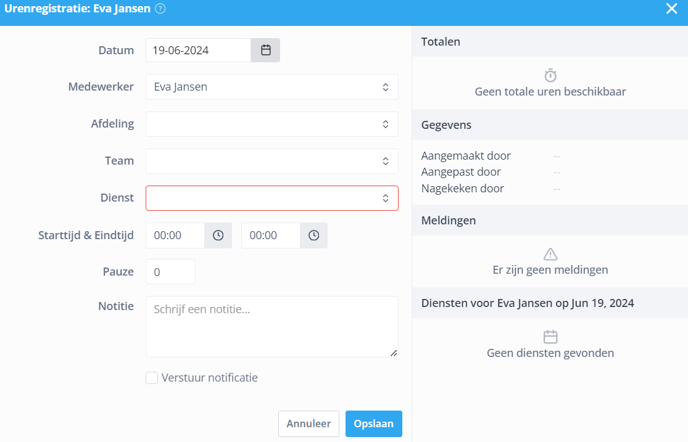This screenshot has width=688, height=442.
Task: Click the Starttijd 00:00 input field
Action: [175, 235]
